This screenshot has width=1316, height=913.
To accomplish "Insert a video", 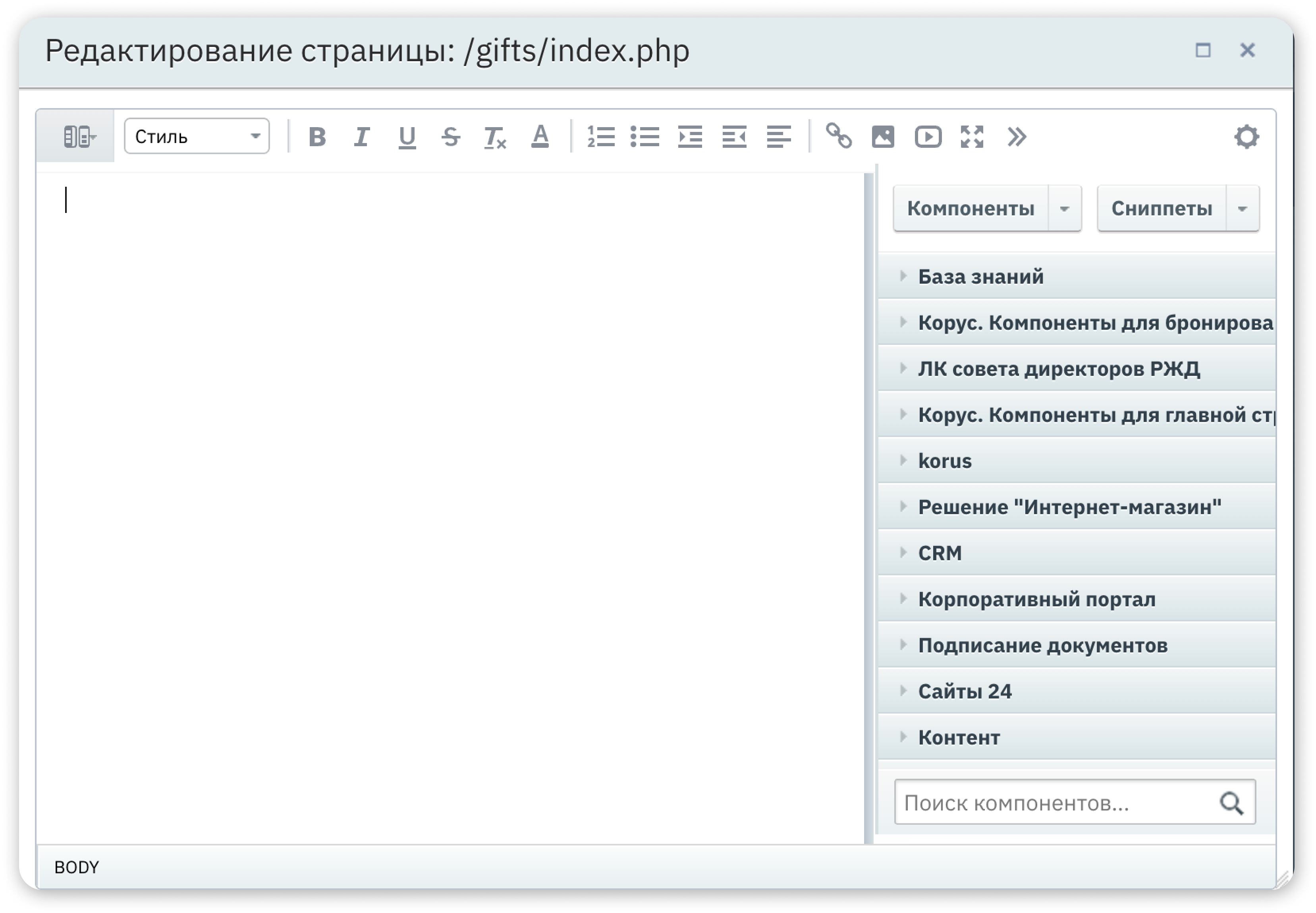I will [x=928, y=137].
